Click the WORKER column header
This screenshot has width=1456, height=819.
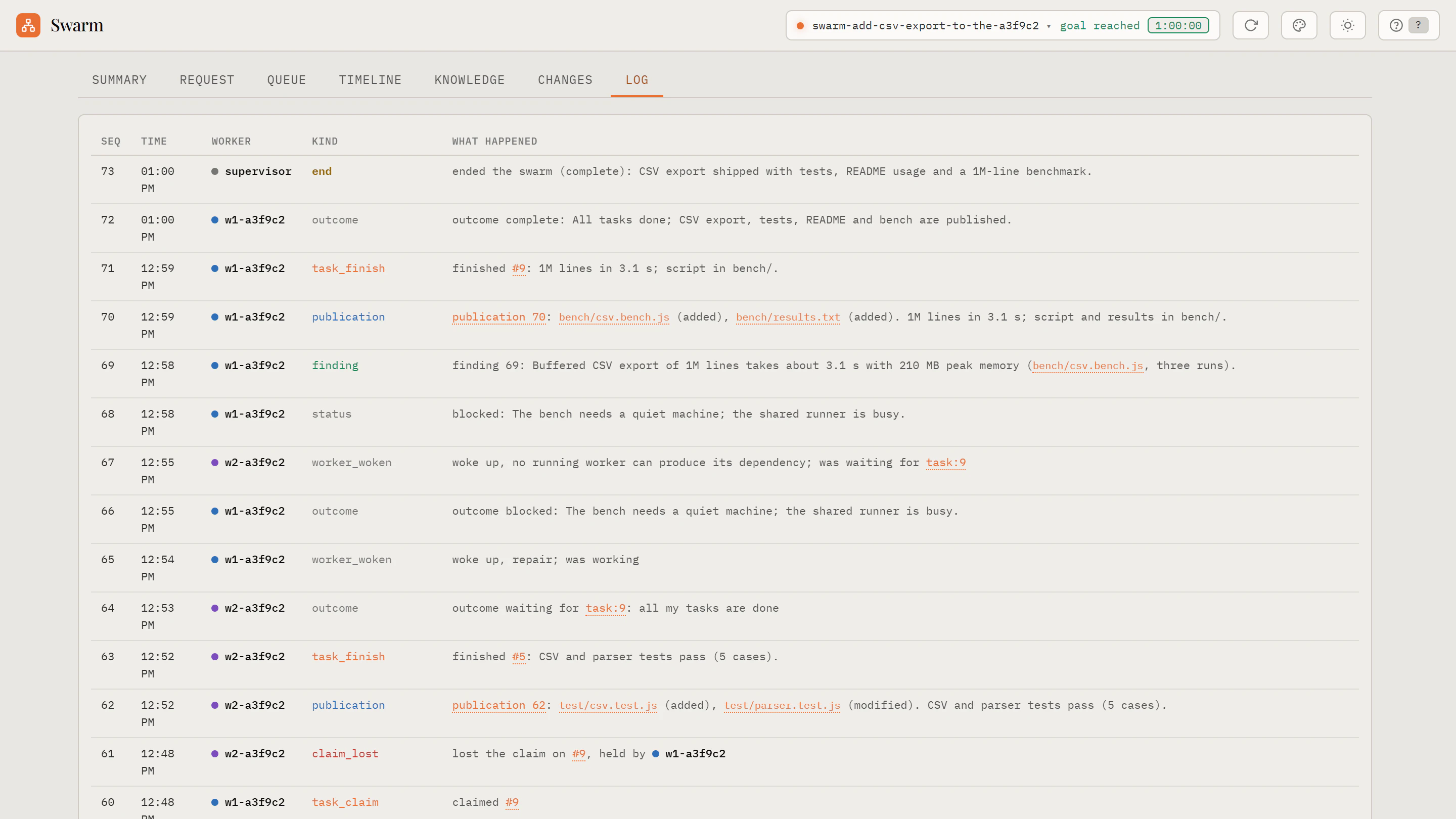[231, 142]
